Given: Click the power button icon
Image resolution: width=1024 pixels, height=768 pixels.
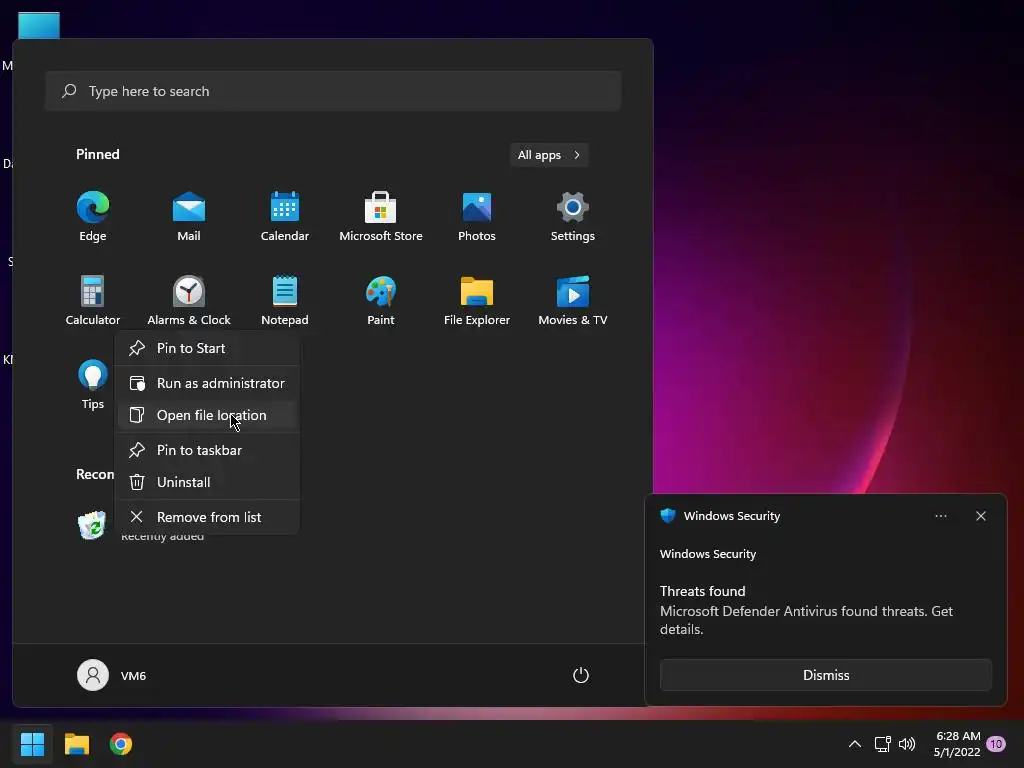Looking at the screenshot, I should pos(581,675).
